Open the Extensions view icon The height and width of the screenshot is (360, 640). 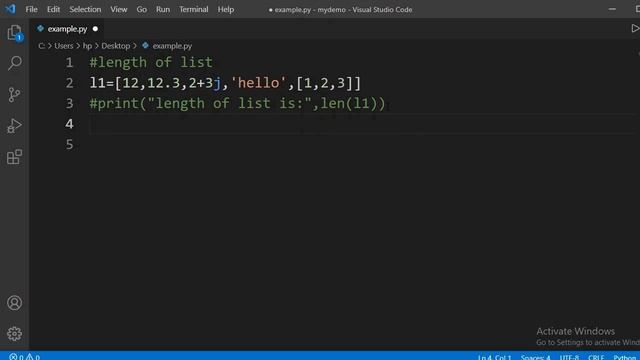[14, 157]
